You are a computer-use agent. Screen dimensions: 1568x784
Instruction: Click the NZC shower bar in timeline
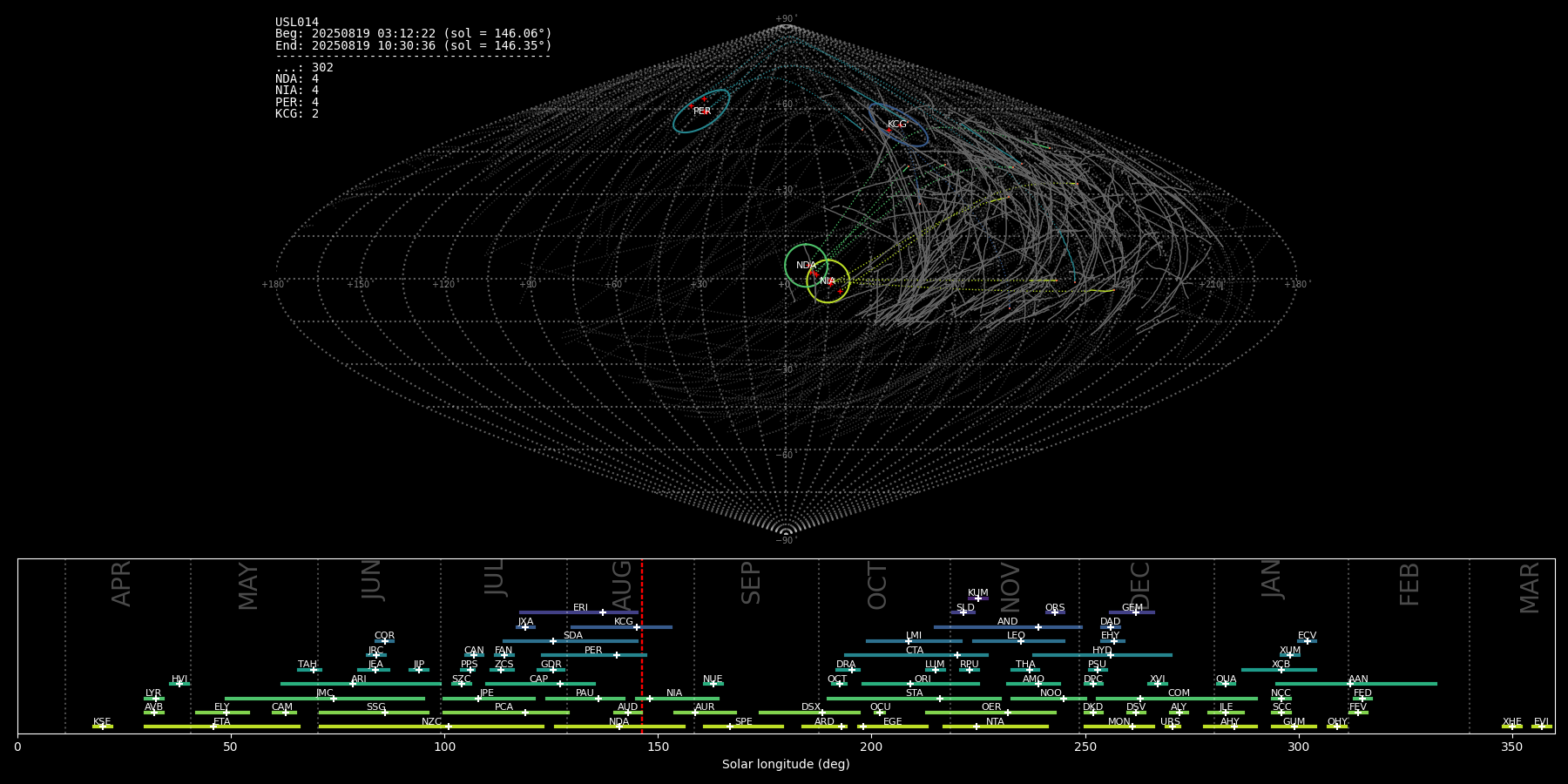click(x=431, y=727)
